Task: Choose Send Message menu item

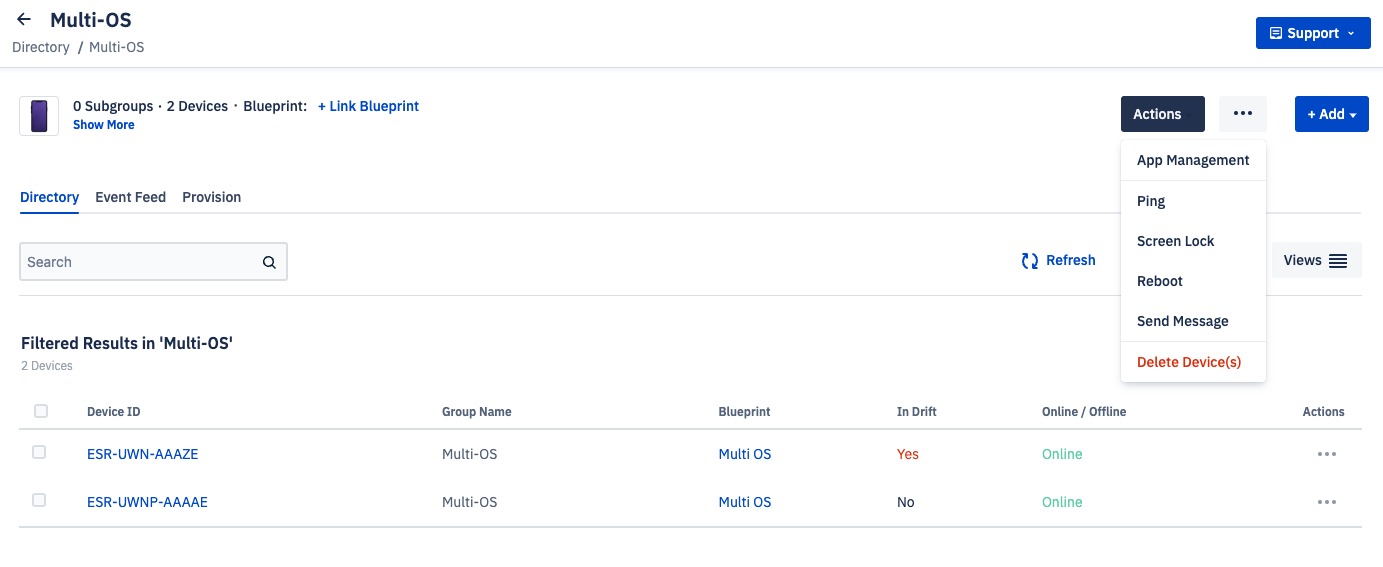Action: point(1193,321)
